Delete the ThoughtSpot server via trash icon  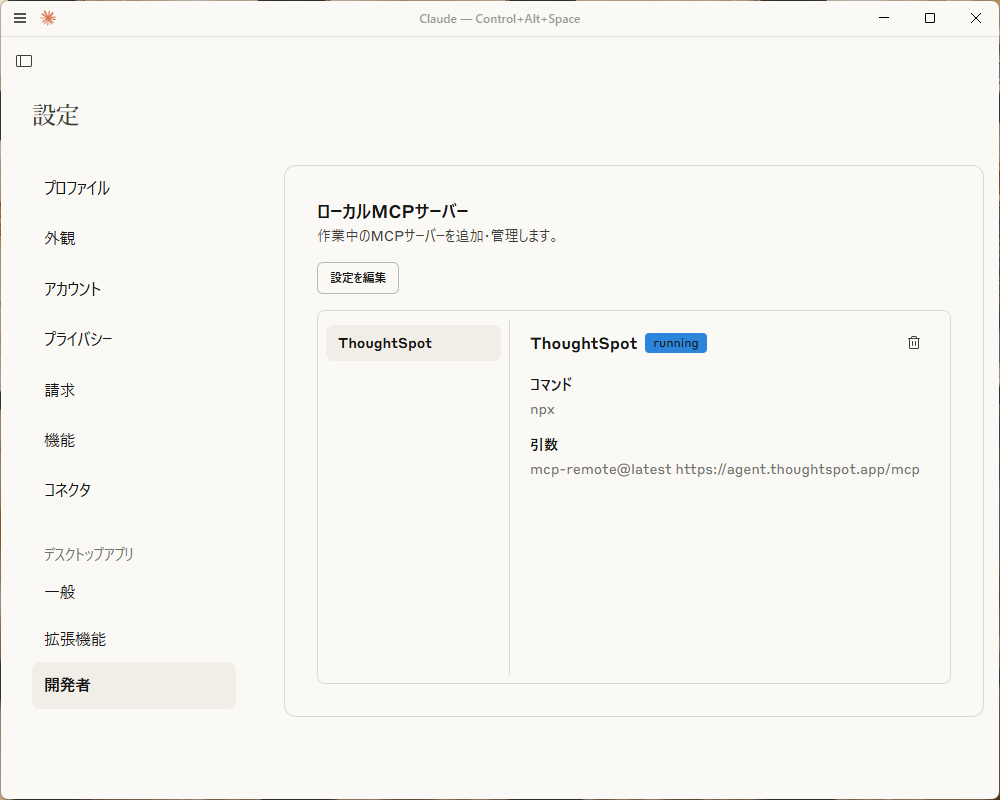pyautogui.click(x=913, y=343)
